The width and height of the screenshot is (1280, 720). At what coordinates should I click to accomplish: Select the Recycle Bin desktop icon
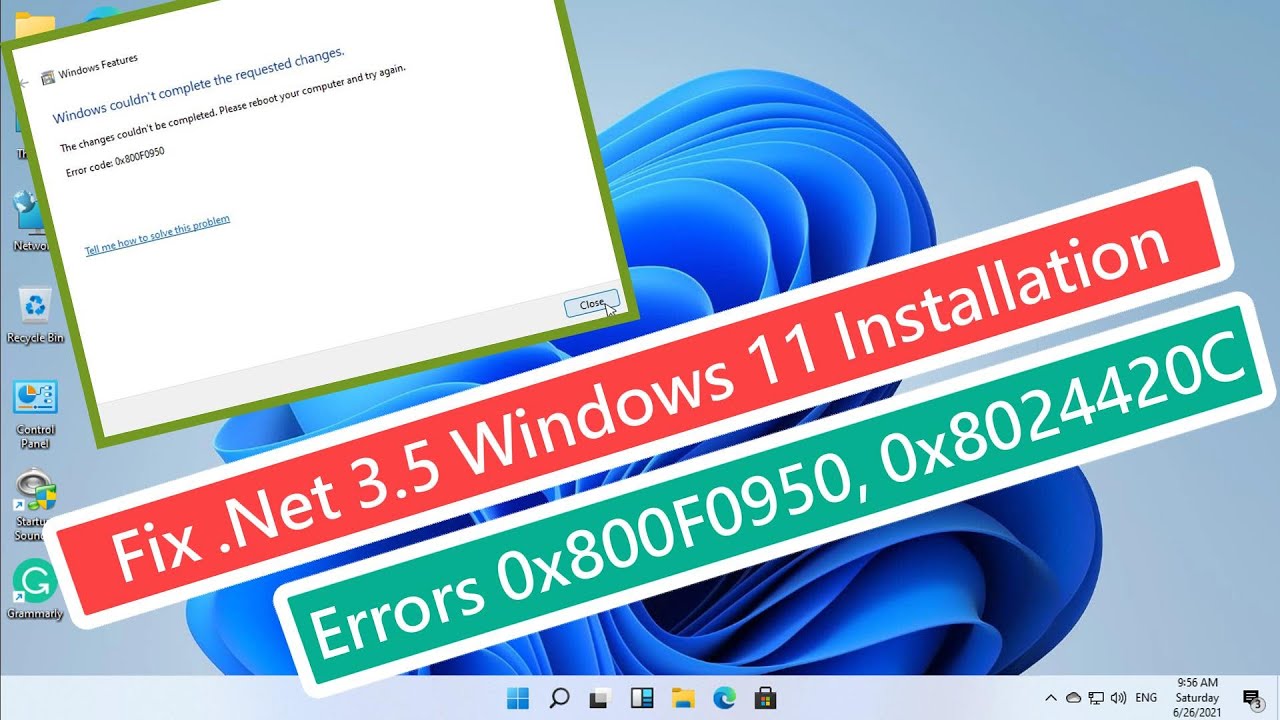pos(35,314)
